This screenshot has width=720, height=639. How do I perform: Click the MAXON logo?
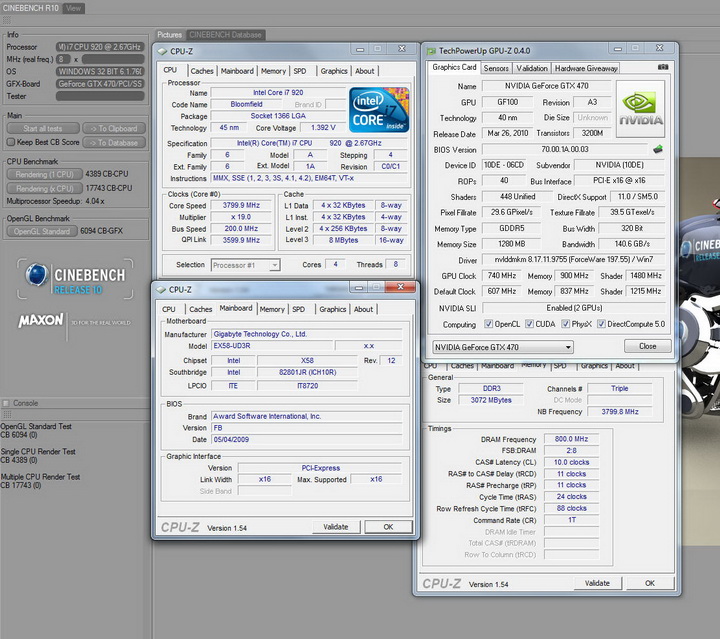coord(40,320)
